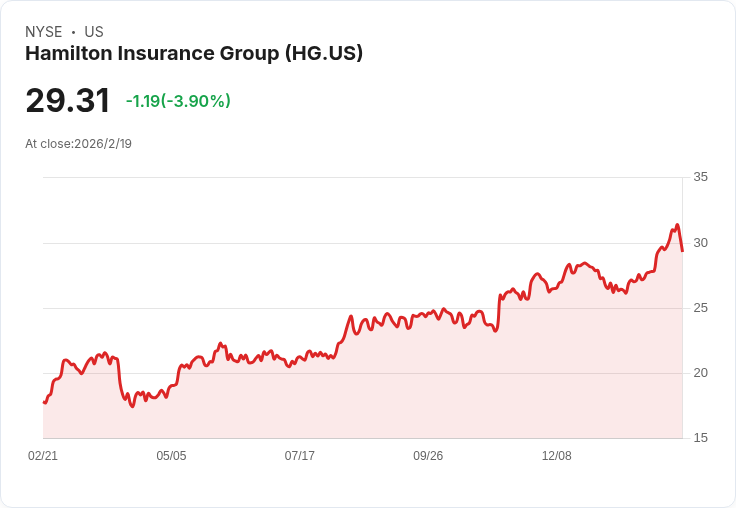Click the green -1.19(-3.90%) change value
The image size is (736, 508).
pos(178,101)
